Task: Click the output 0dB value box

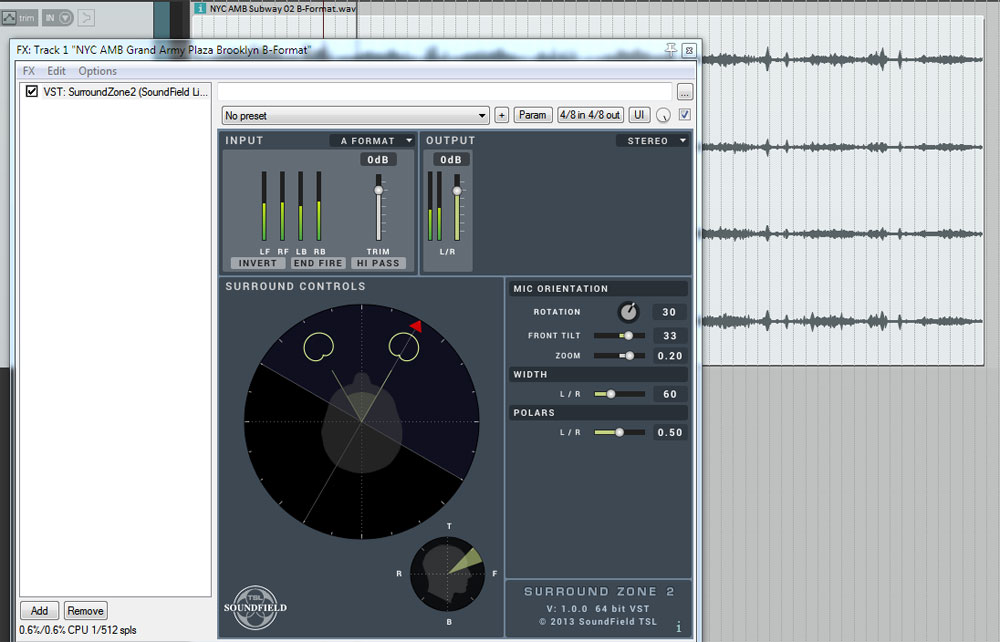Action: (x=451, y=159)
